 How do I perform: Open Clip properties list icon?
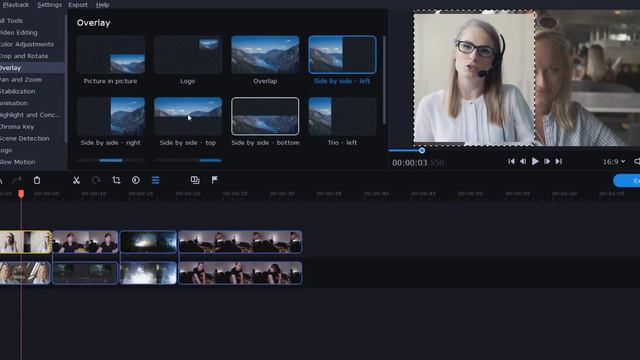click(156, 180)
